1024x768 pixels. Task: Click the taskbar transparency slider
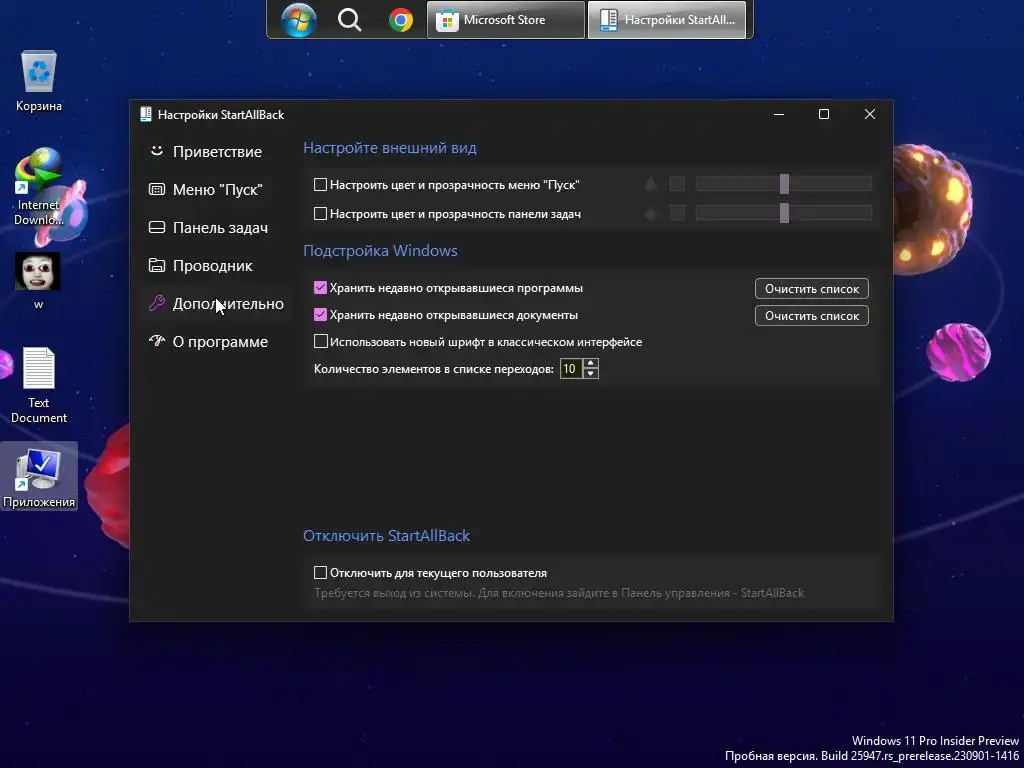(784, 213)
